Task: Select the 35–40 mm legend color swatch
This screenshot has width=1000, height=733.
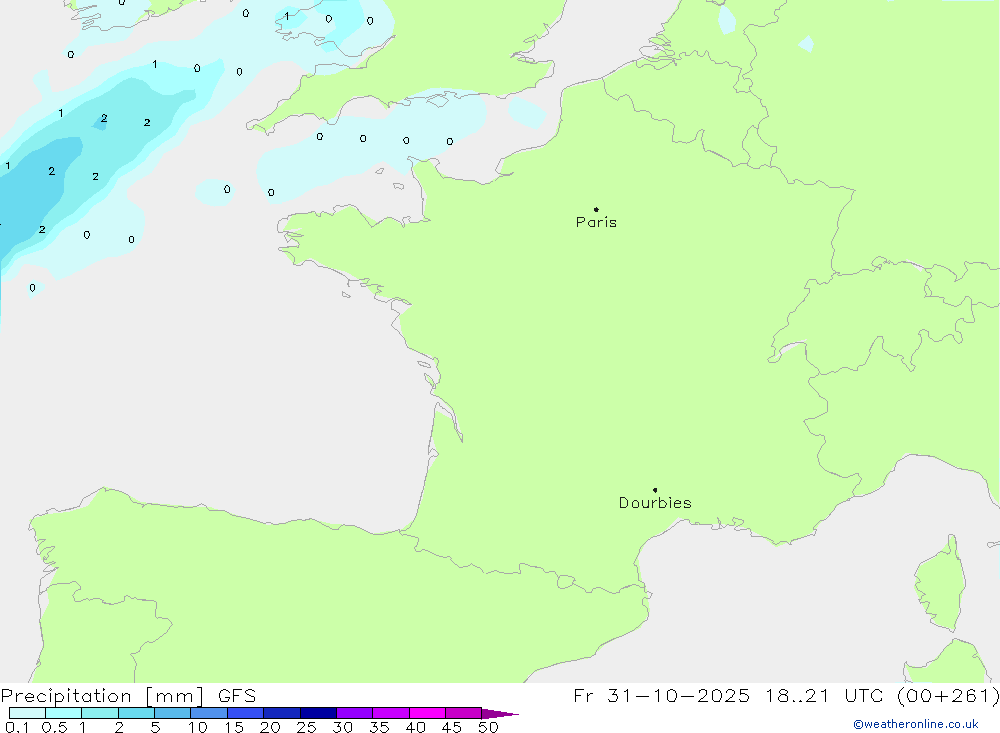Action: (391, 713)
